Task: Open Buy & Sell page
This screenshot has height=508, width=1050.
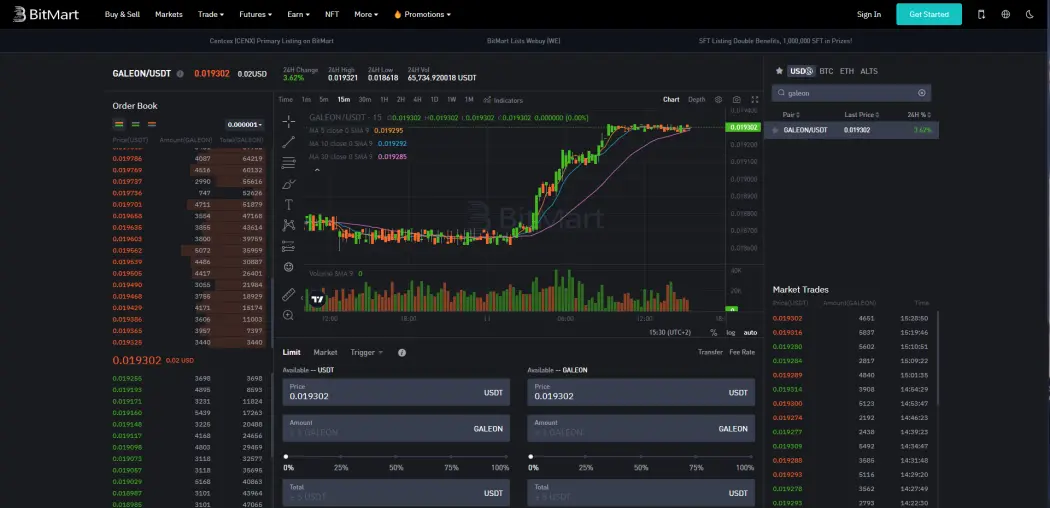Action: (123, 14)
